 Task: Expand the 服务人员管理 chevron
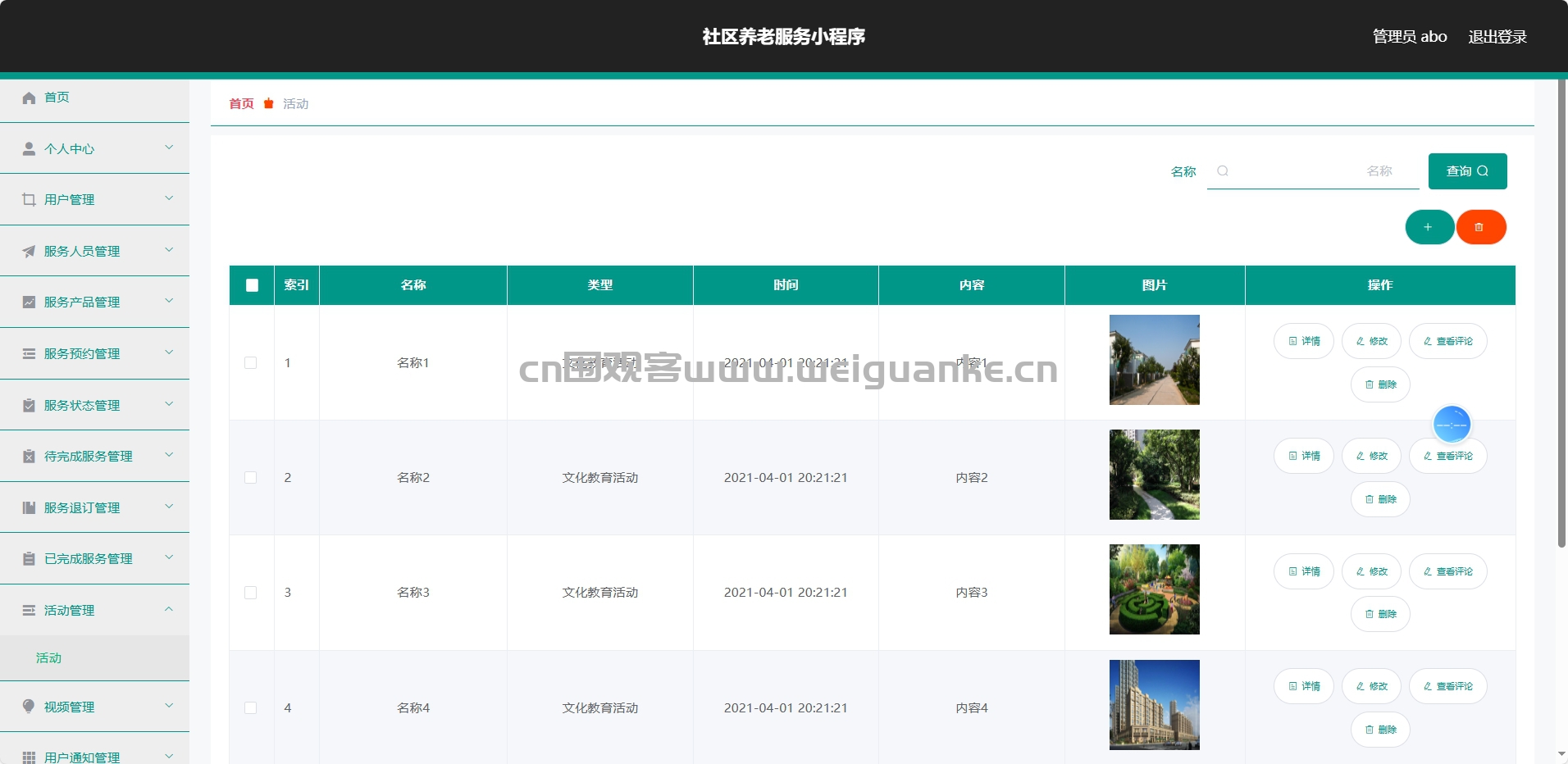tap(169, 250)
